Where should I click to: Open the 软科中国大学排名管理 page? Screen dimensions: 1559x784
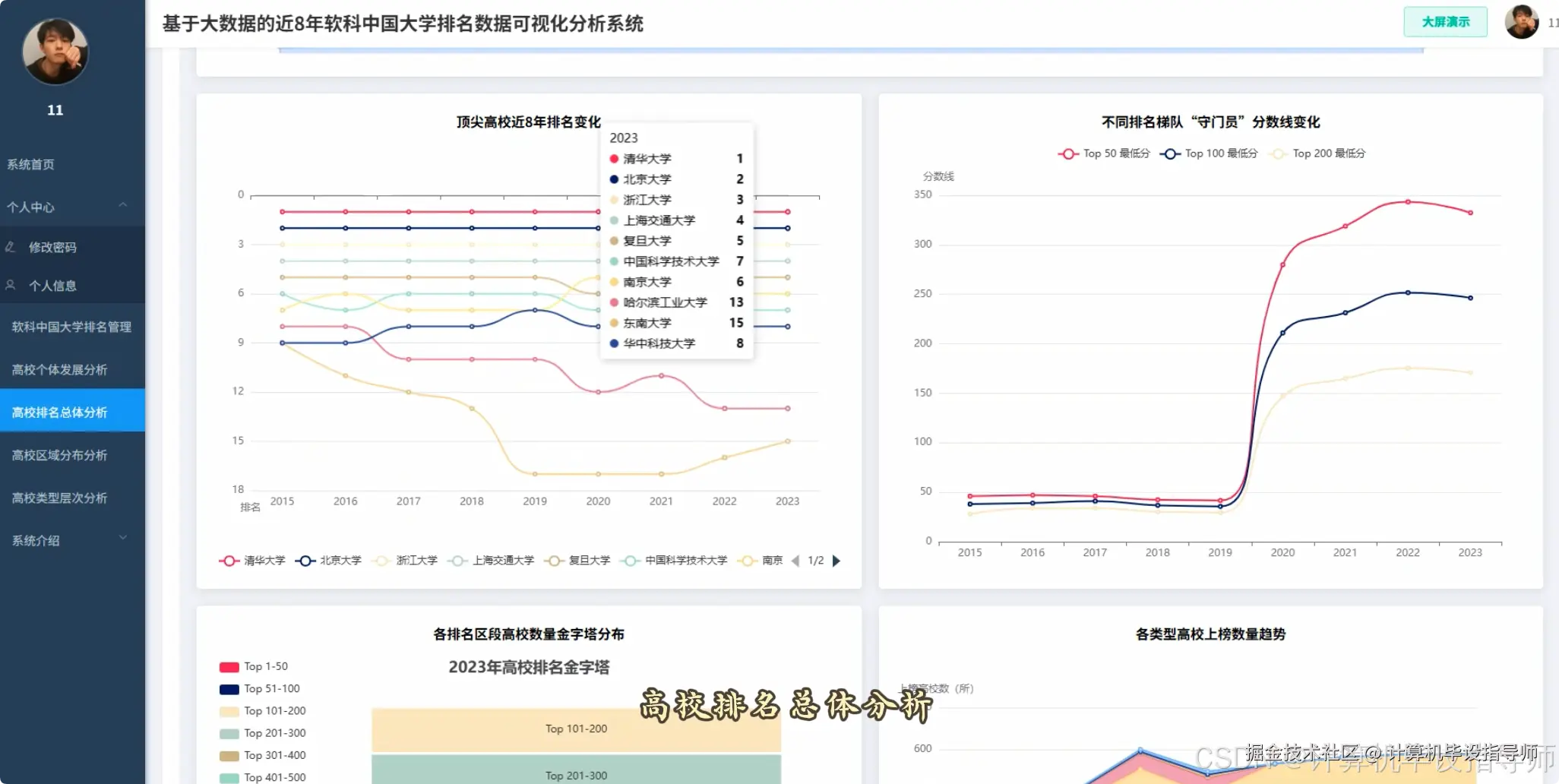point(71,327)
